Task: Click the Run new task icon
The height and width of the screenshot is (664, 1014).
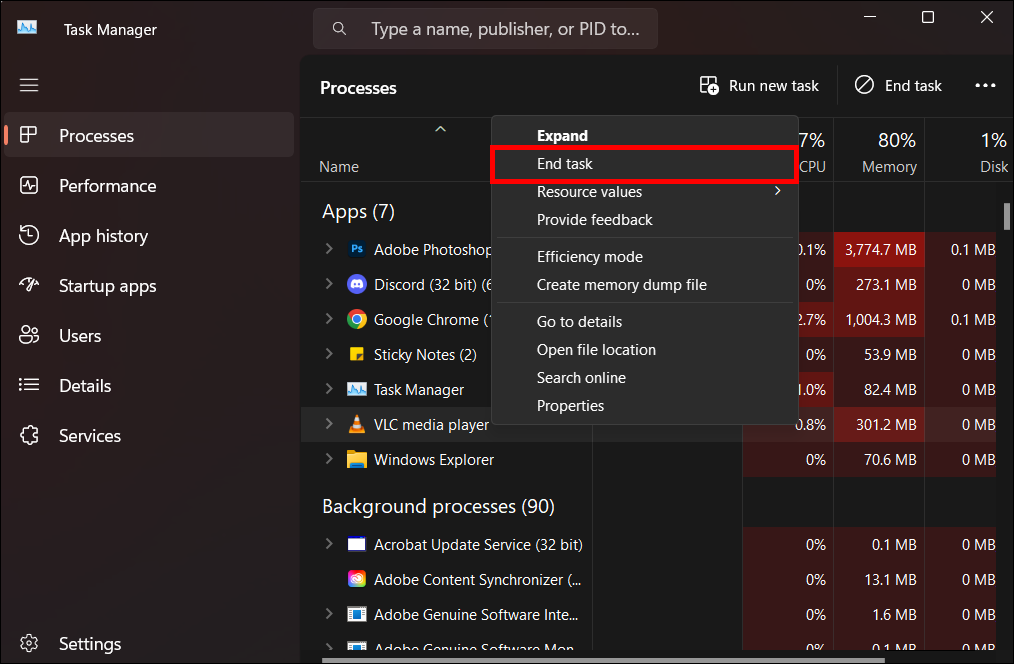Action: coord(709,86)
